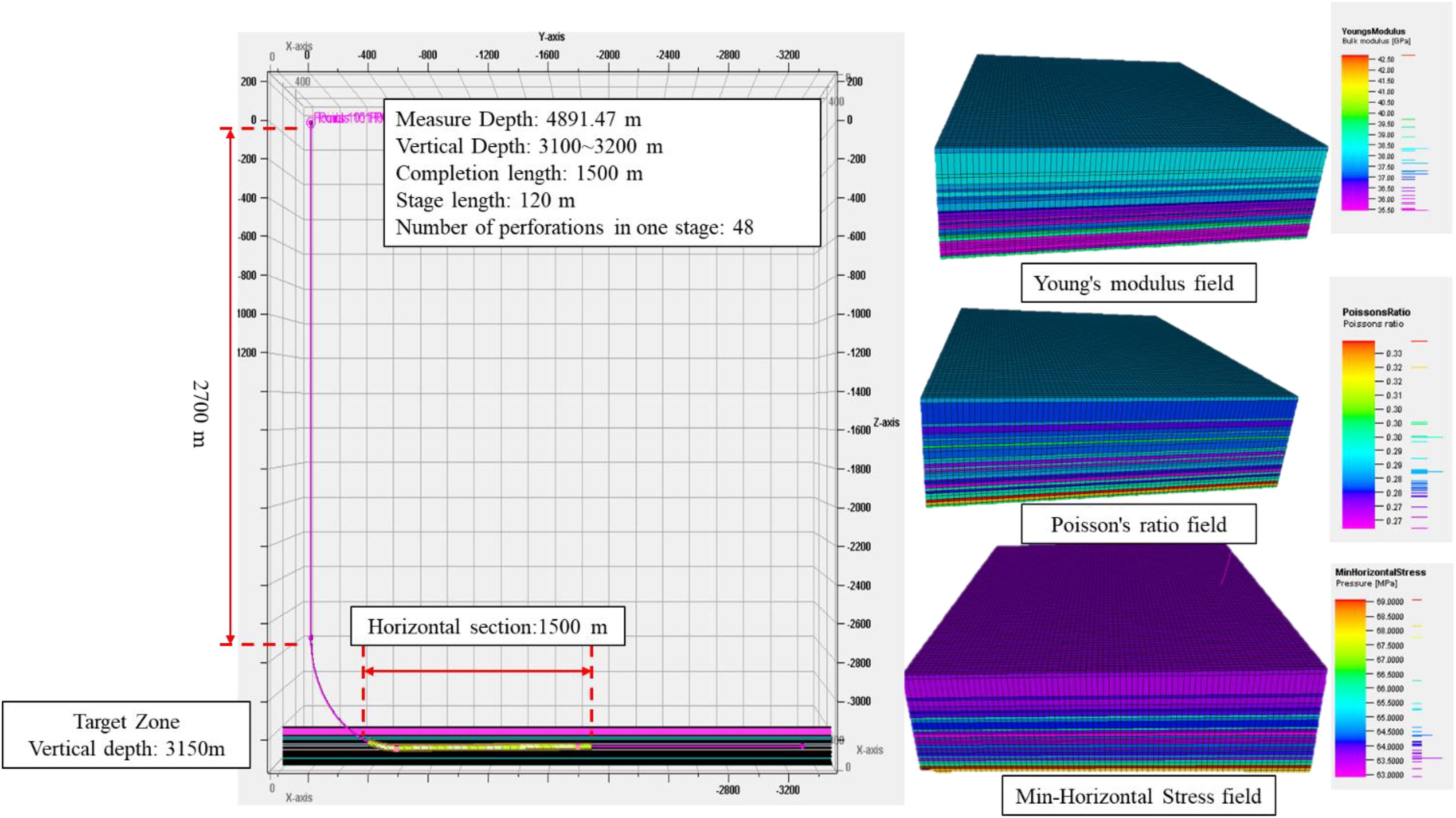Screen dimensions: 1456x818
Task: Click 'Number of perforations in one stage: 48'
Action: [x=574, y=227]
